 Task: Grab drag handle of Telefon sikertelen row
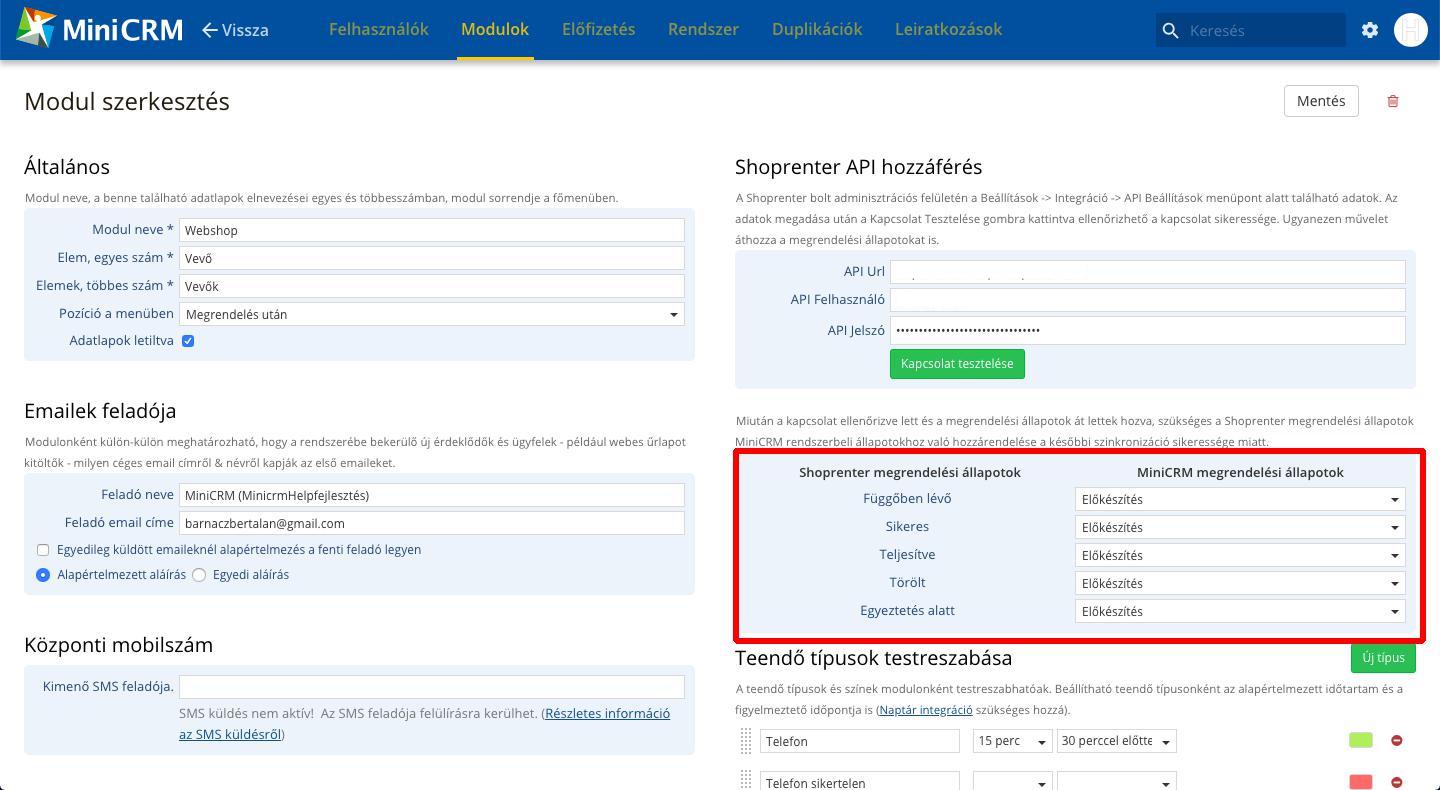tap(745, 780)
